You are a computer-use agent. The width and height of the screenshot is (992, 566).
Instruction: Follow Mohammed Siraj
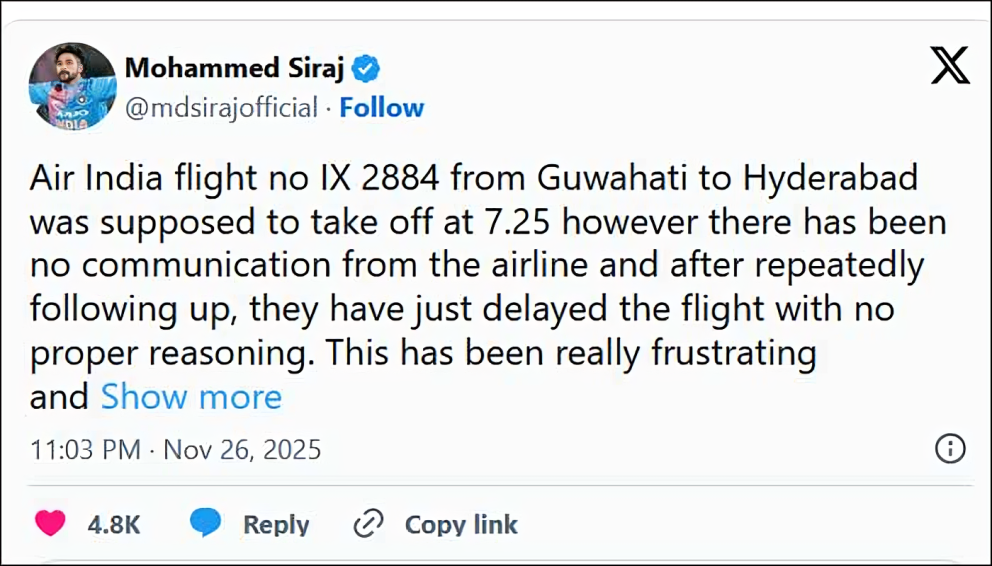click(381, 108)
